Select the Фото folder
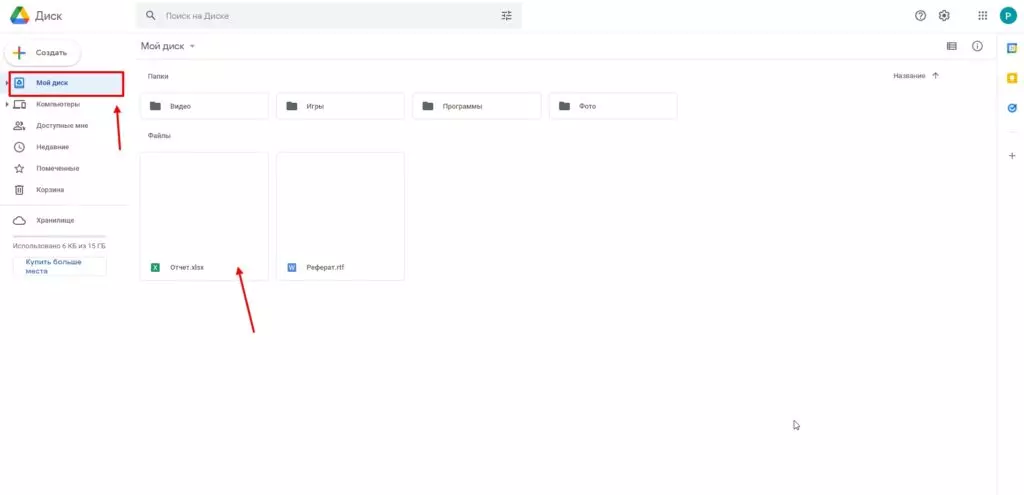The width and height of the screenshot is (1024, 495). (613, 106)
